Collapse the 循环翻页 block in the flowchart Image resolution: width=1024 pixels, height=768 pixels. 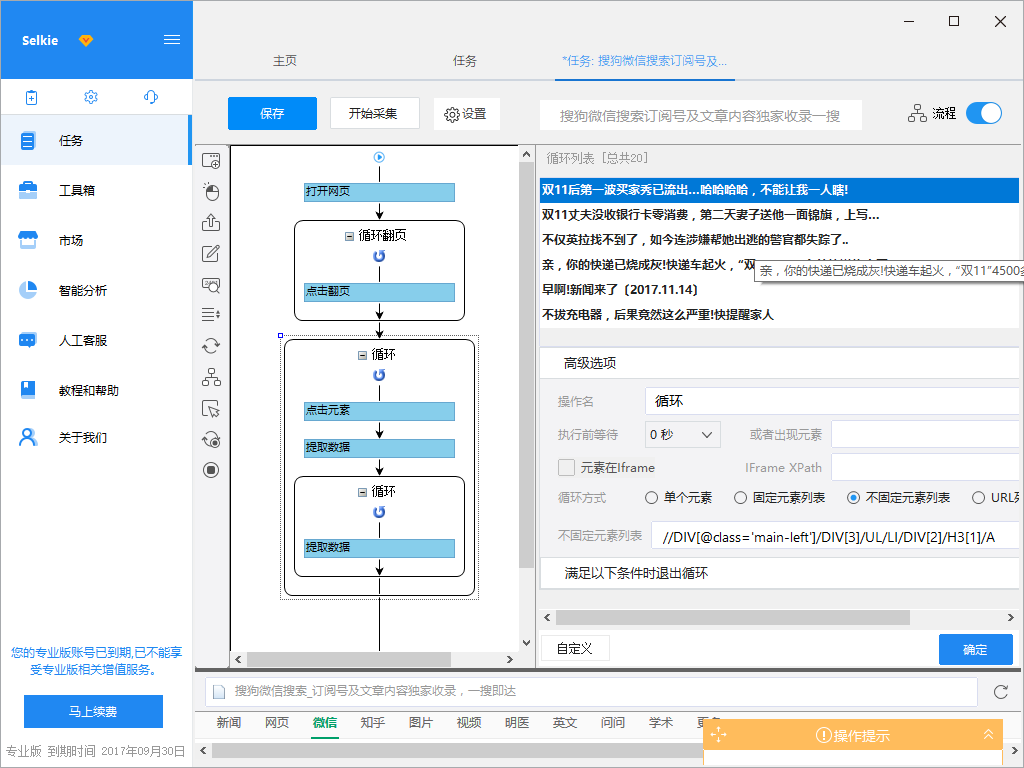tap(349, 236)
